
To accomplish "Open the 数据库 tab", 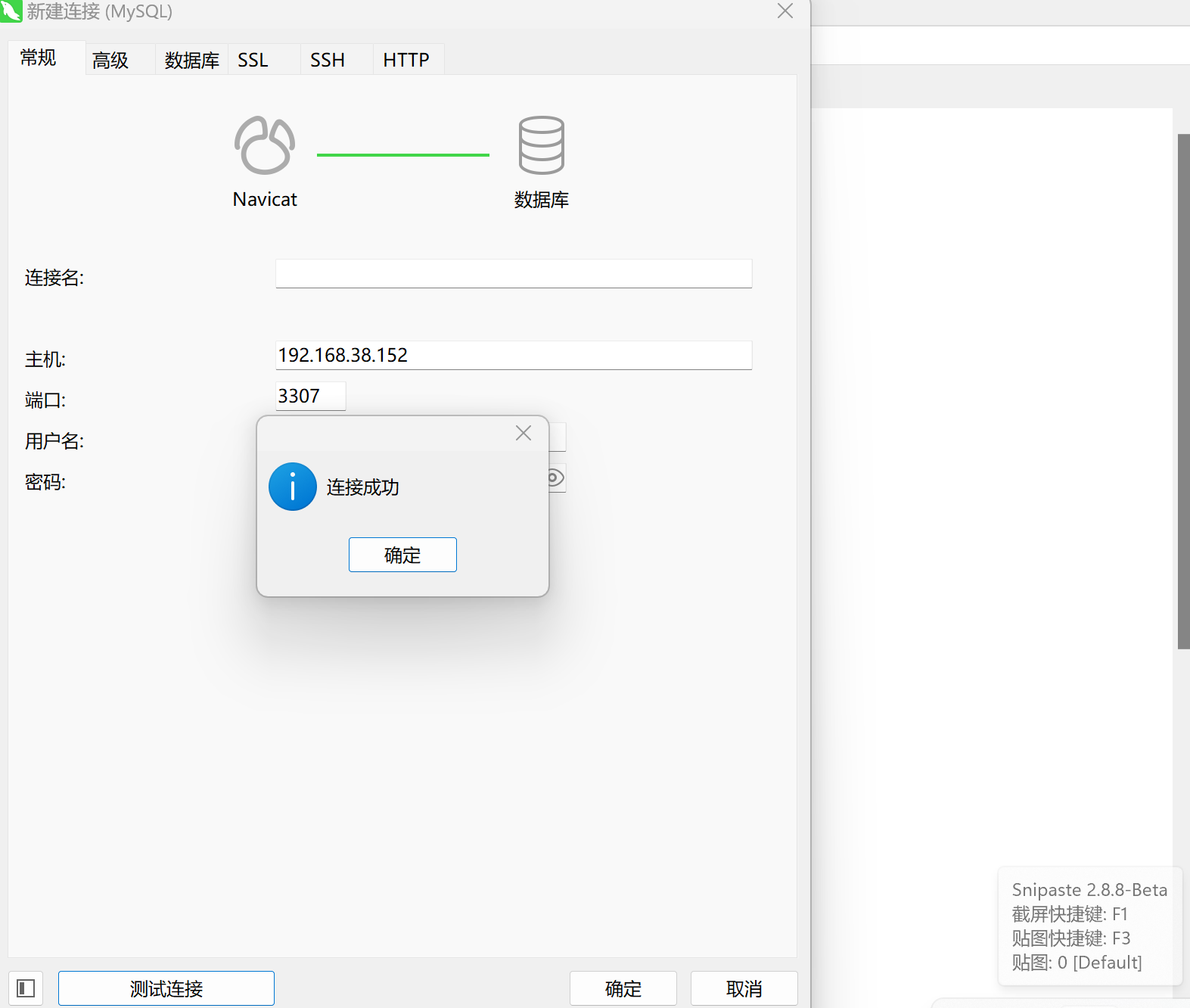I will [x=191, y=60].
